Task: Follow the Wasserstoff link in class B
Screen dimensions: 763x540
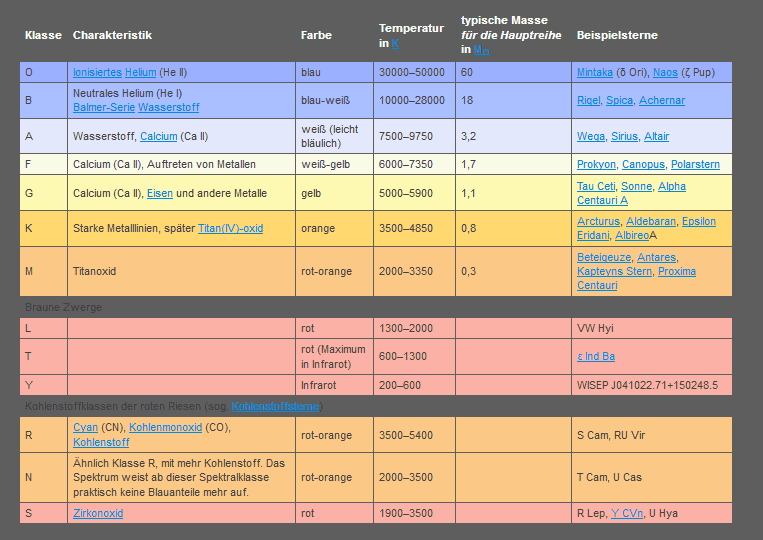Action: pos(169,107)
